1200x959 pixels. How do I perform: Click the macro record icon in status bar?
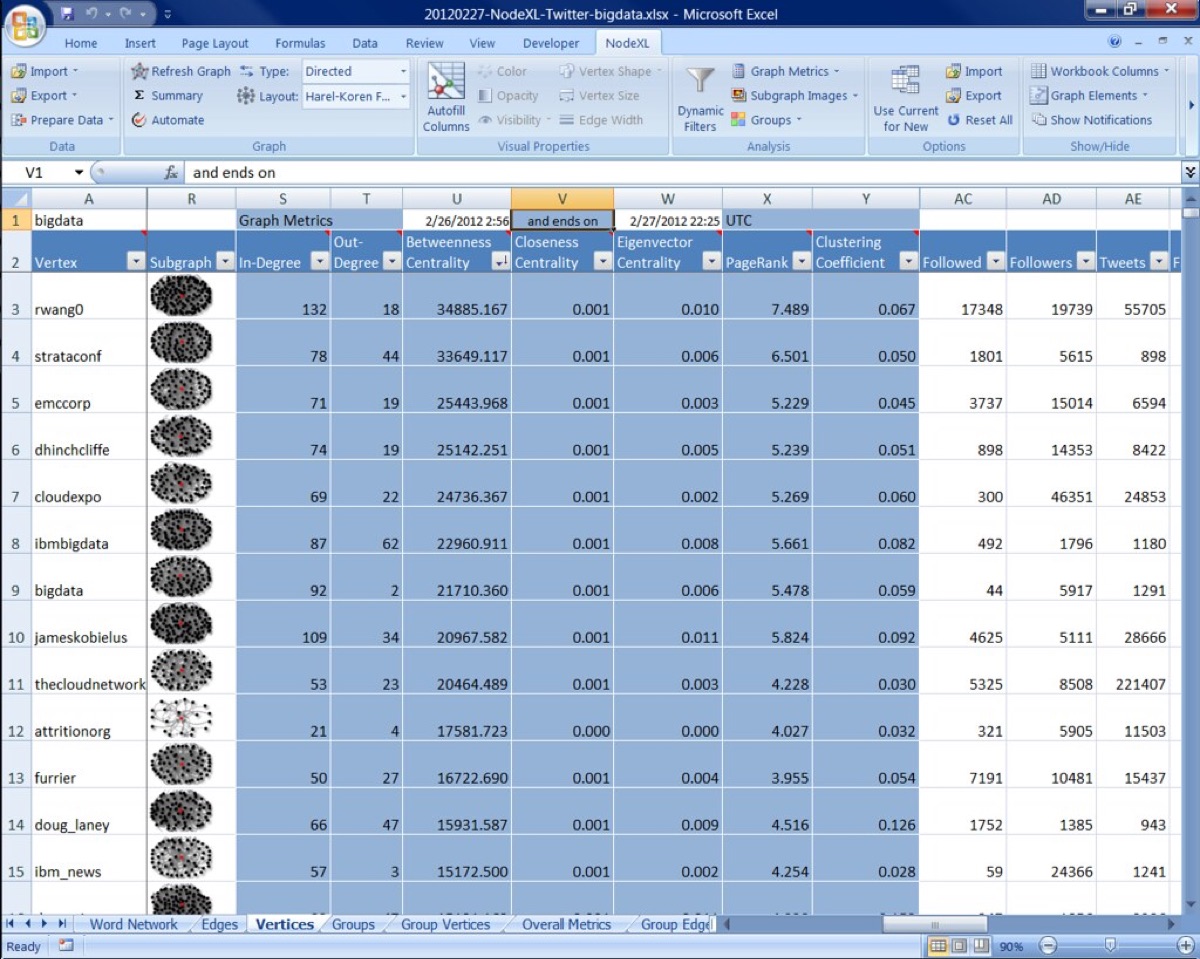click(66, 946)
